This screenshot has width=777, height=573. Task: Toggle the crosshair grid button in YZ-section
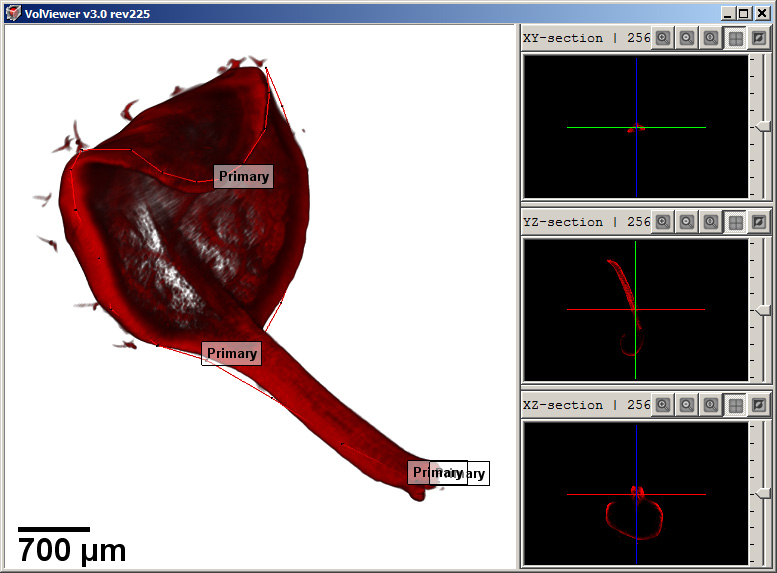tap(735, 222)
